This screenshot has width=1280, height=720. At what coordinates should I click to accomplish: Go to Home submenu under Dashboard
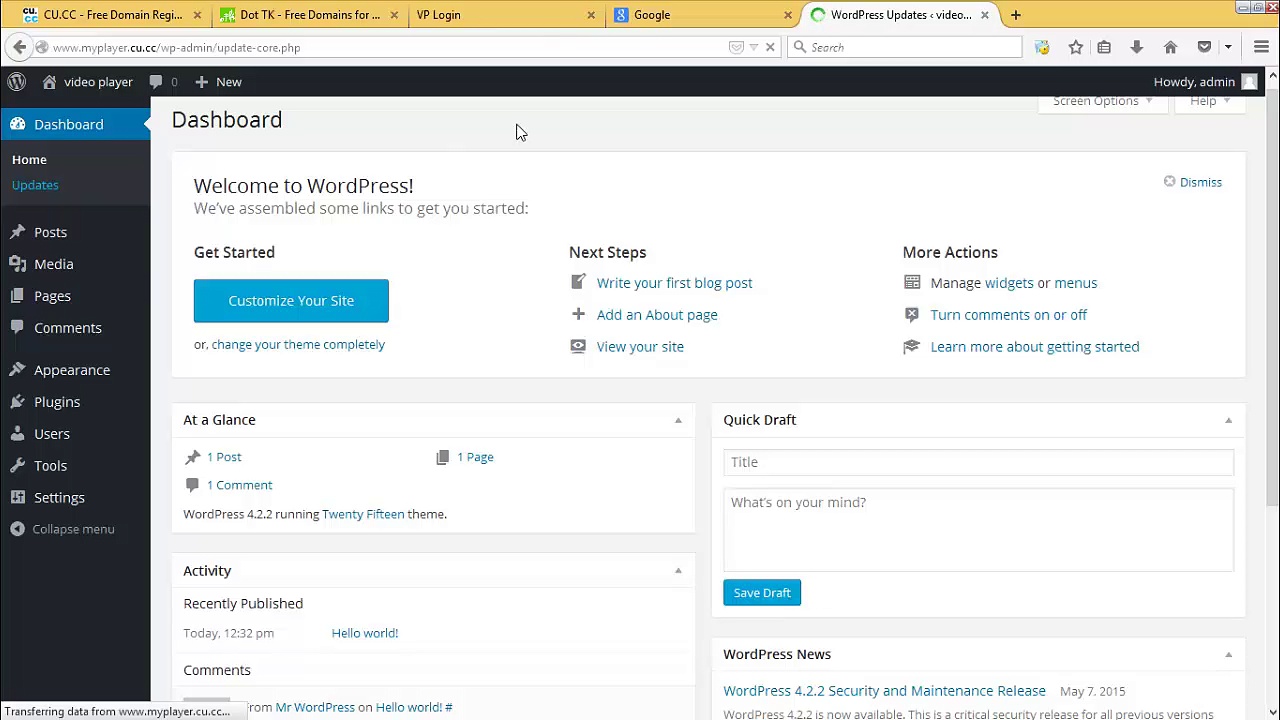coord(29,160)
